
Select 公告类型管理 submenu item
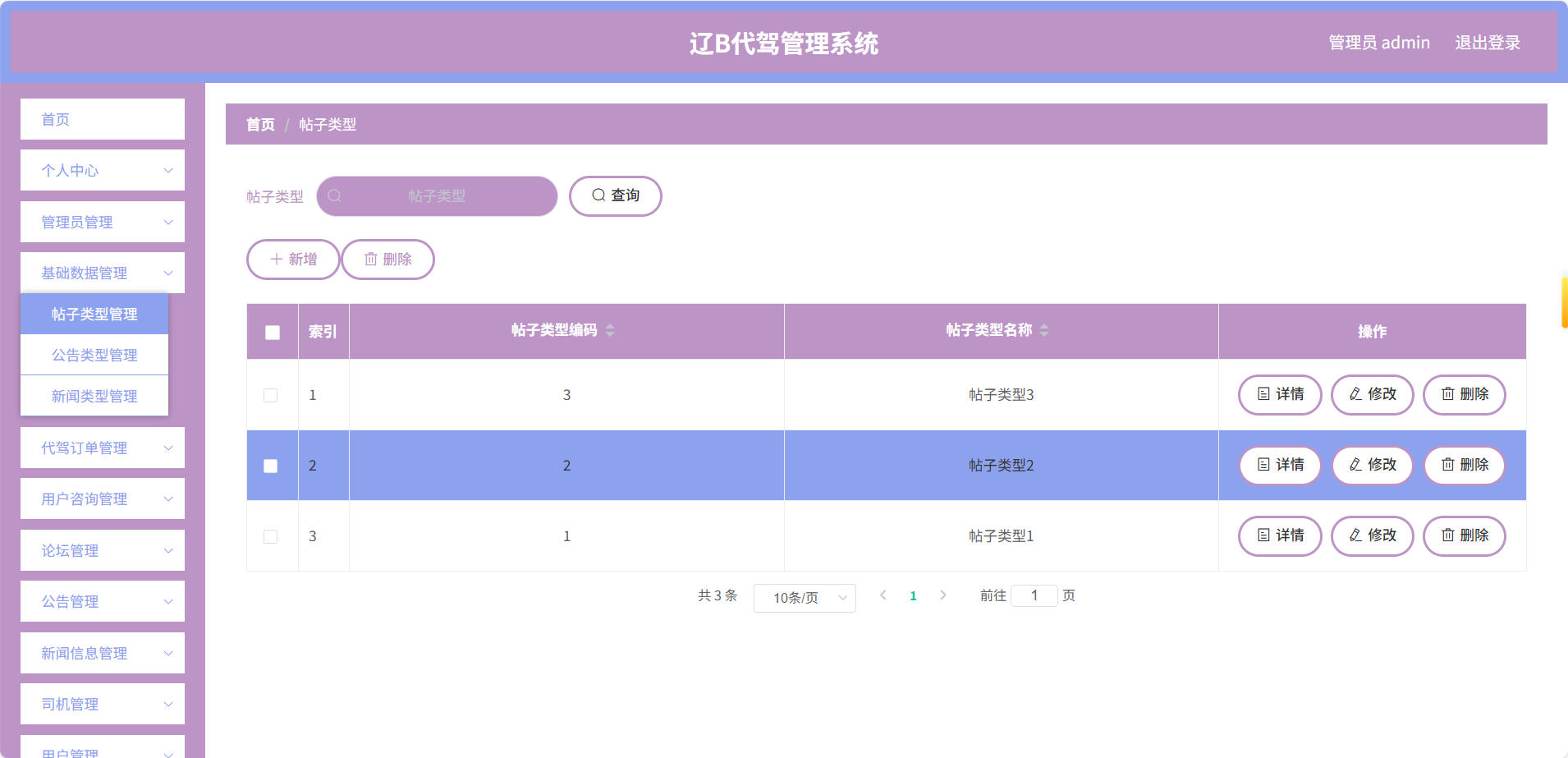tap(94, 355)
